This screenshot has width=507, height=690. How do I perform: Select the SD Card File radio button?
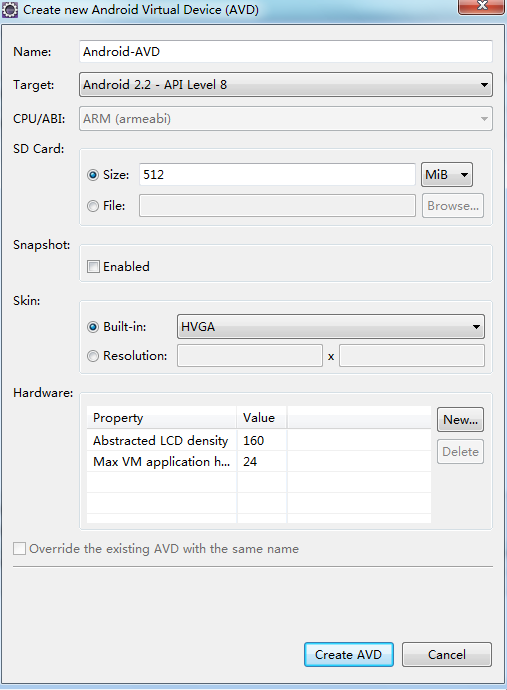(93, 206)
